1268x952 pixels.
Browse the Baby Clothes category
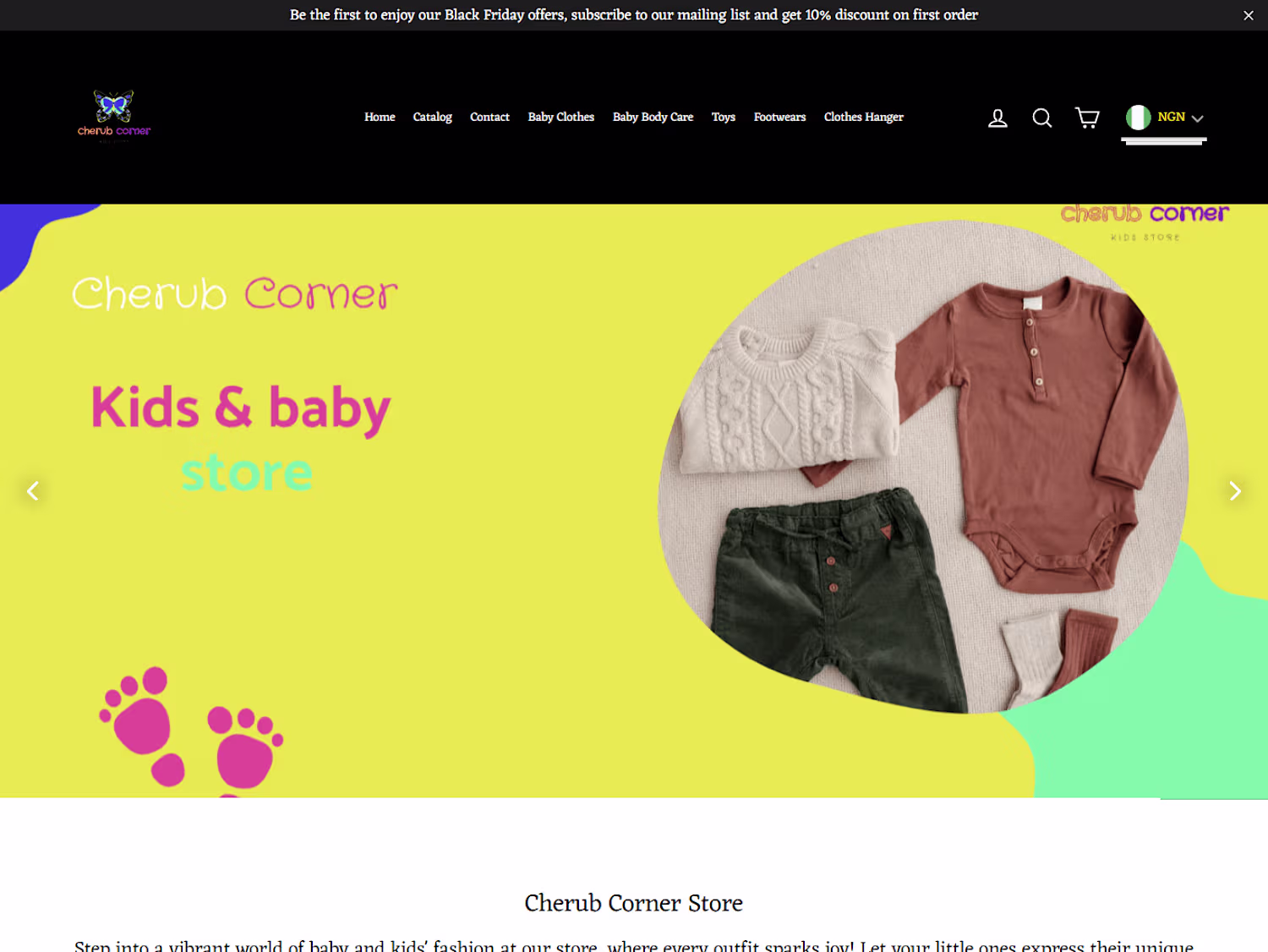tap(561, 118)
